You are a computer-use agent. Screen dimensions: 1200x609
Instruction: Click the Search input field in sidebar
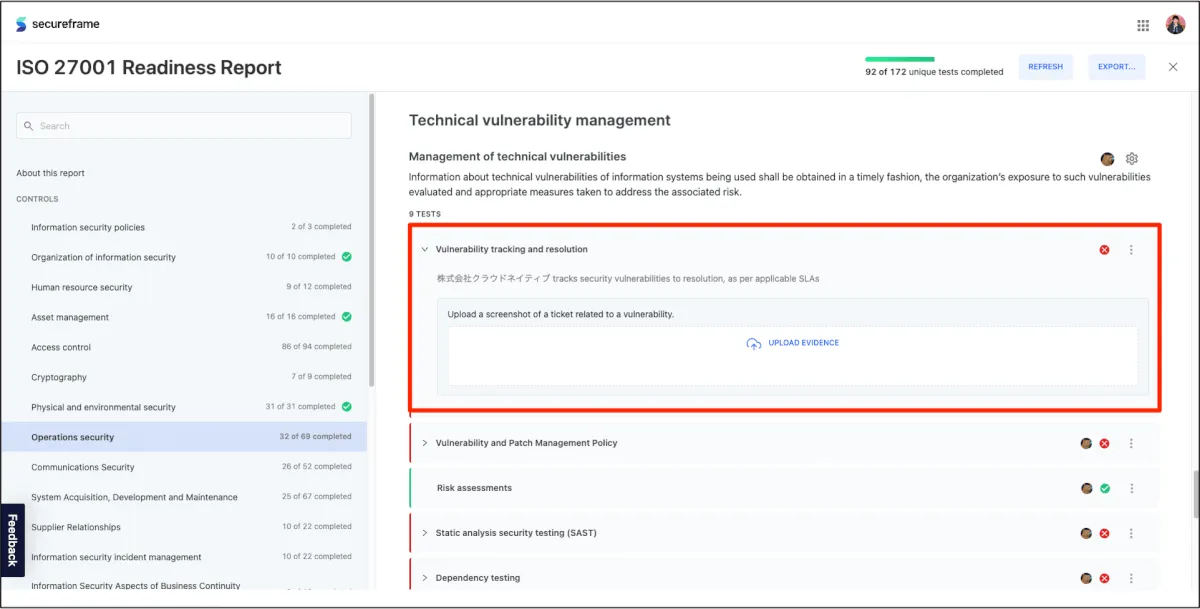tap(184, 126)
